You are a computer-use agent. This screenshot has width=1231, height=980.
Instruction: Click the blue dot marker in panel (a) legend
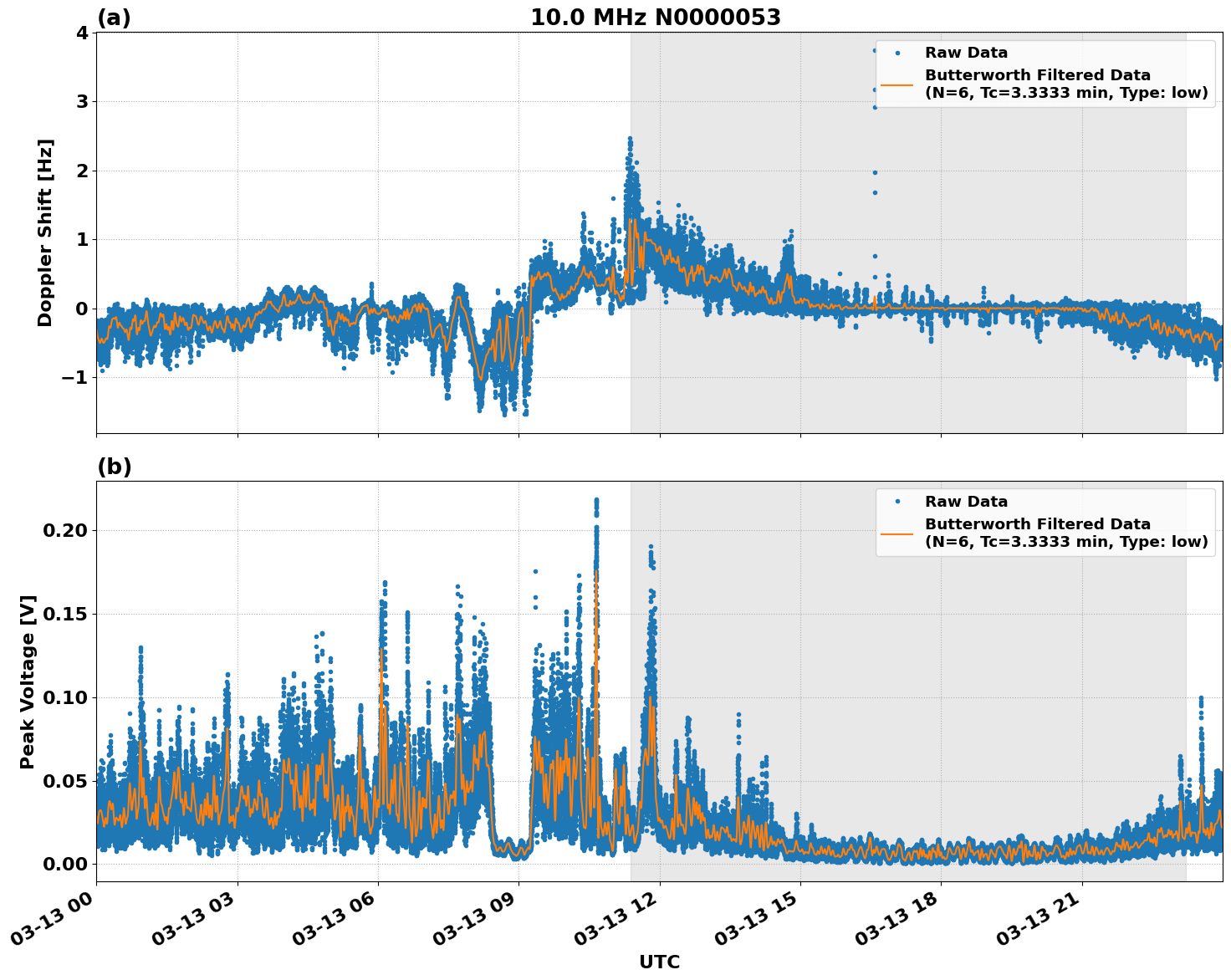coord(897,53)
